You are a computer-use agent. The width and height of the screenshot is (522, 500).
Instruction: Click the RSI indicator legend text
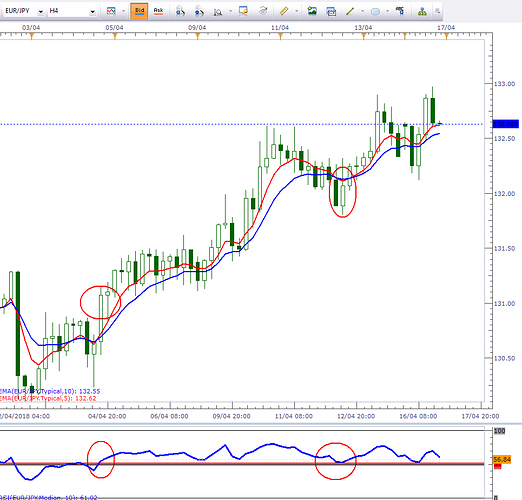click(48, 497)
